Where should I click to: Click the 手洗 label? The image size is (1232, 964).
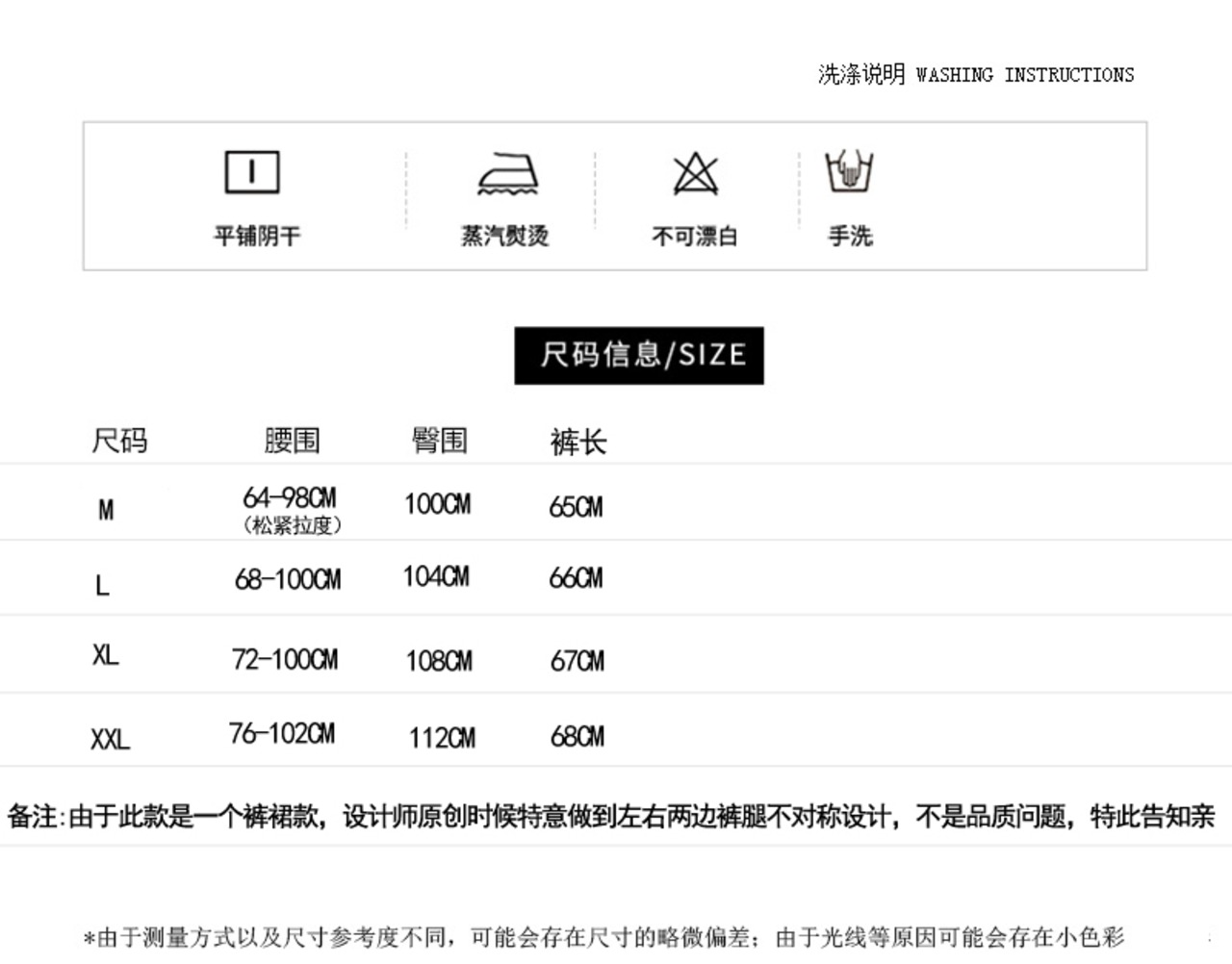coord(851,236)
